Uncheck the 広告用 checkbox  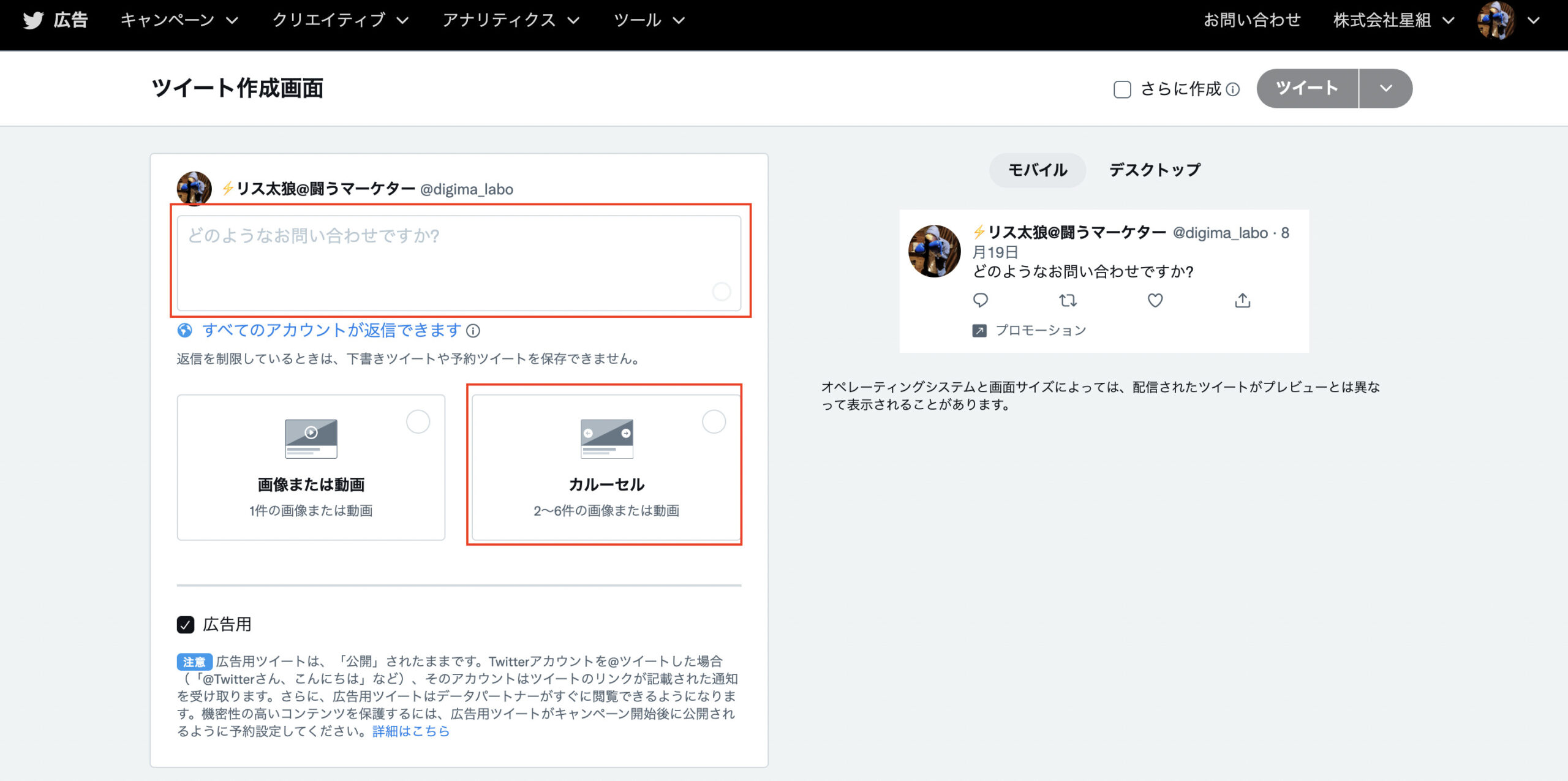click(184, 625)
